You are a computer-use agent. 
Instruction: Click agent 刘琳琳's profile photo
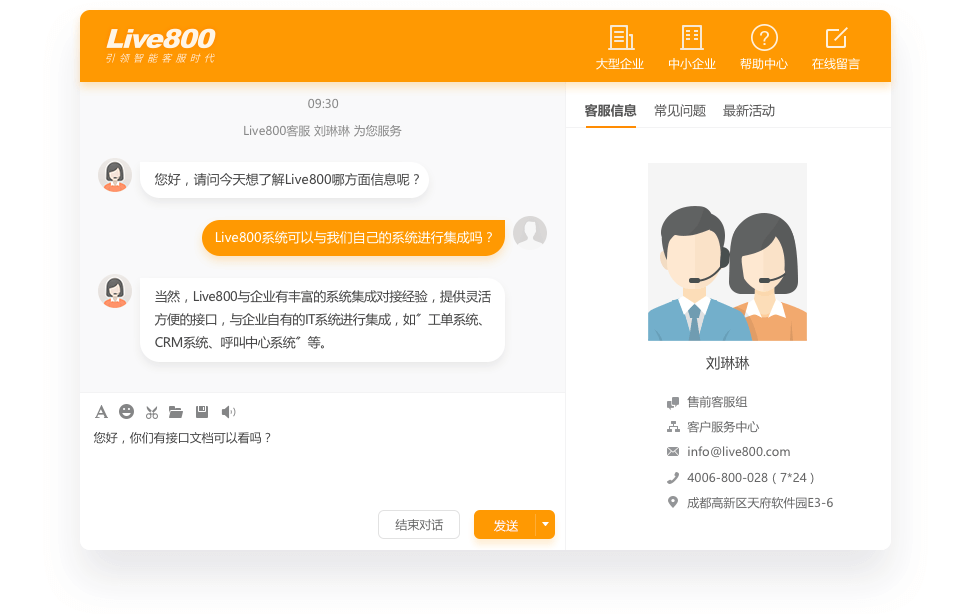click(727, 251)
